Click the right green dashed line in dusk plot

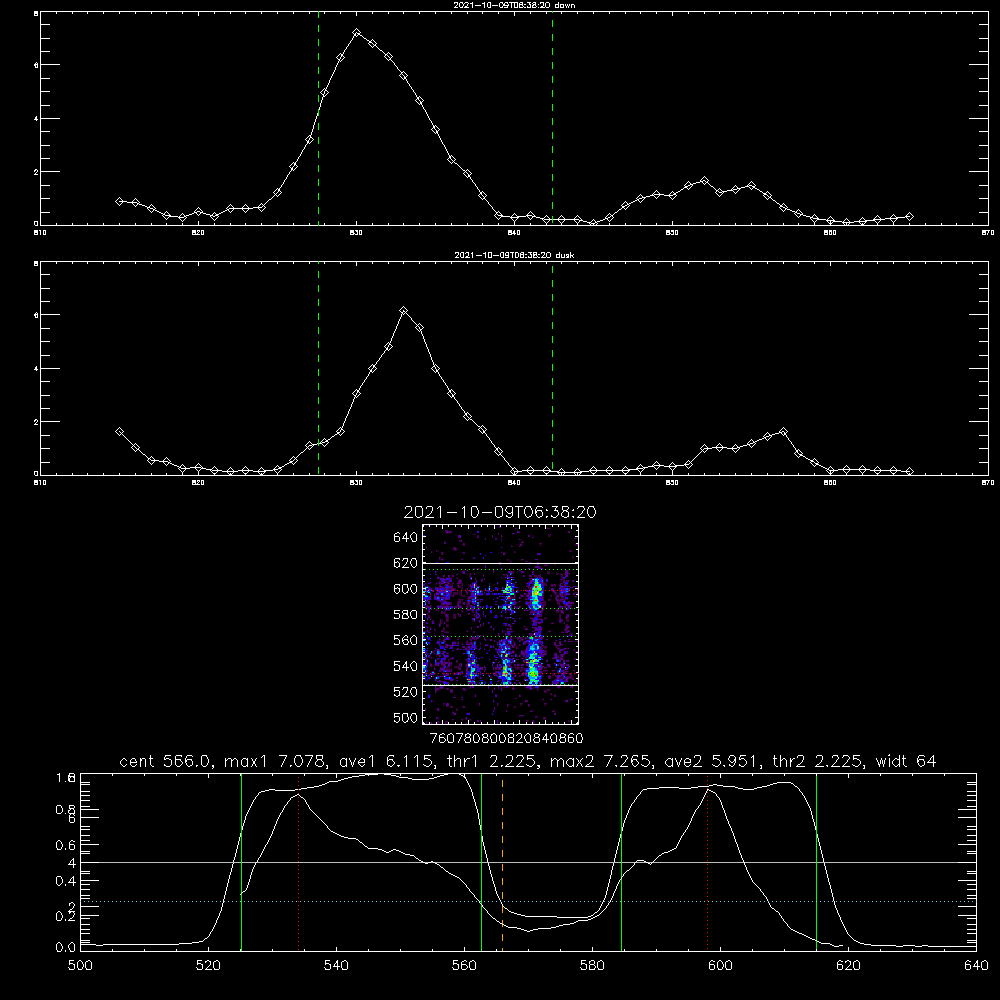tap(552, 371)
